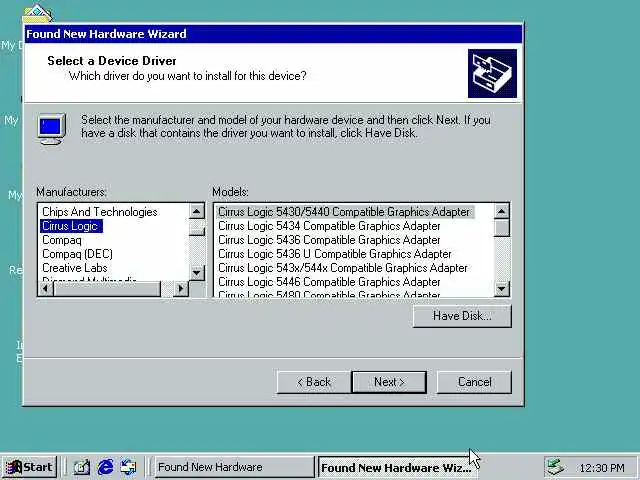Choose Cirrus Logic 5446 Compatible Graphics Adapter
Viewport: 640px width, 480px height.
329,282
